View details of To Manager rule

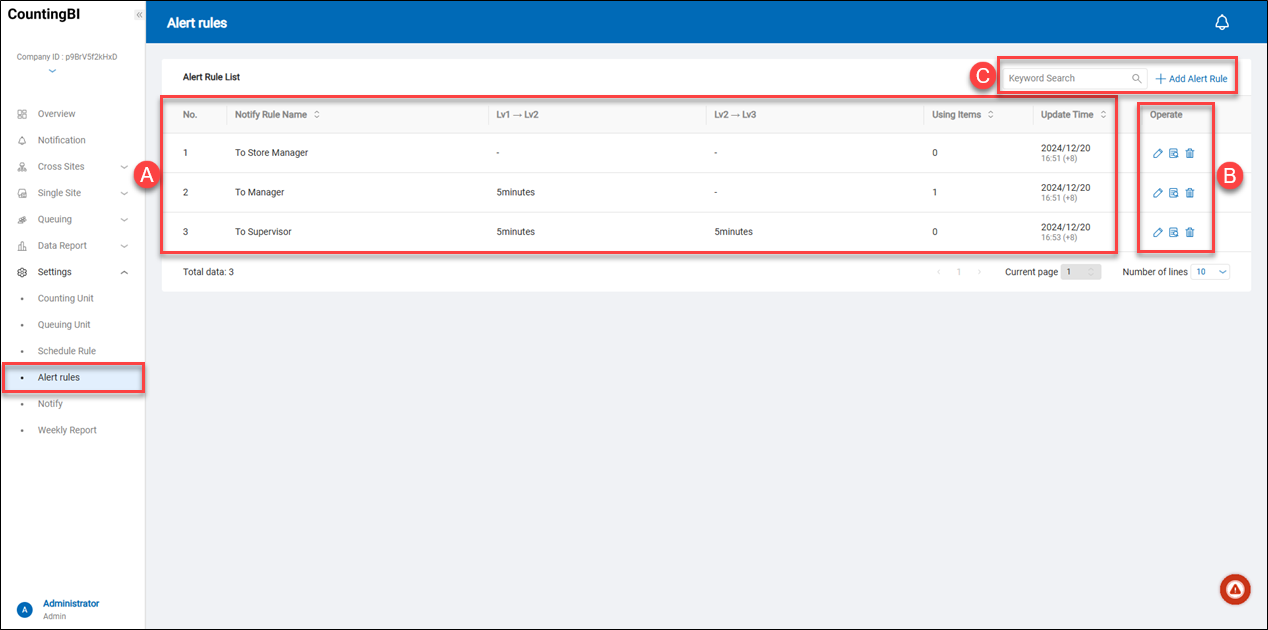(x=1174, y=193)
